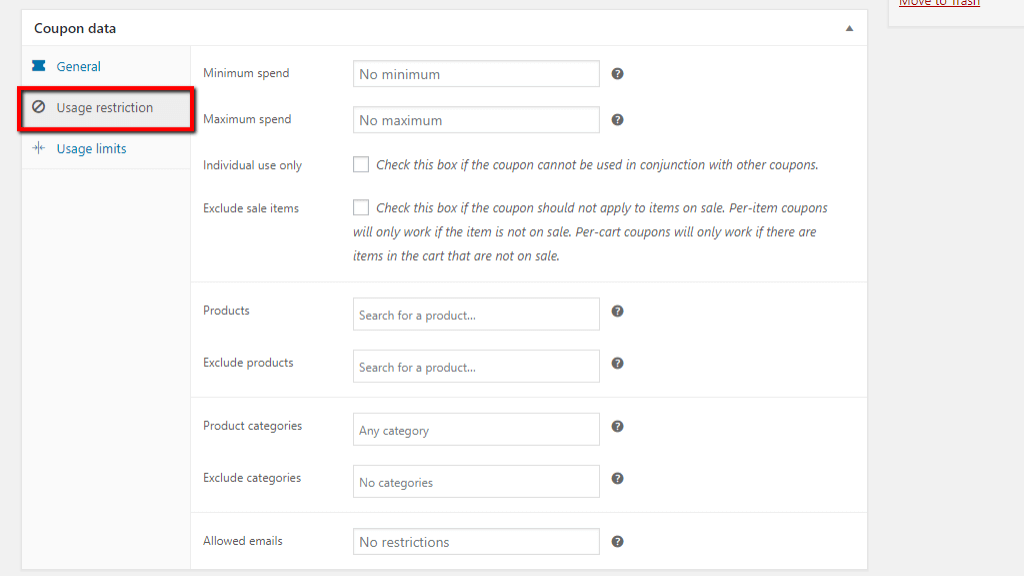This screenshot has width=1024, height=576.
Task: Click the Maximum spend label
Action: [x=247, y=120]
